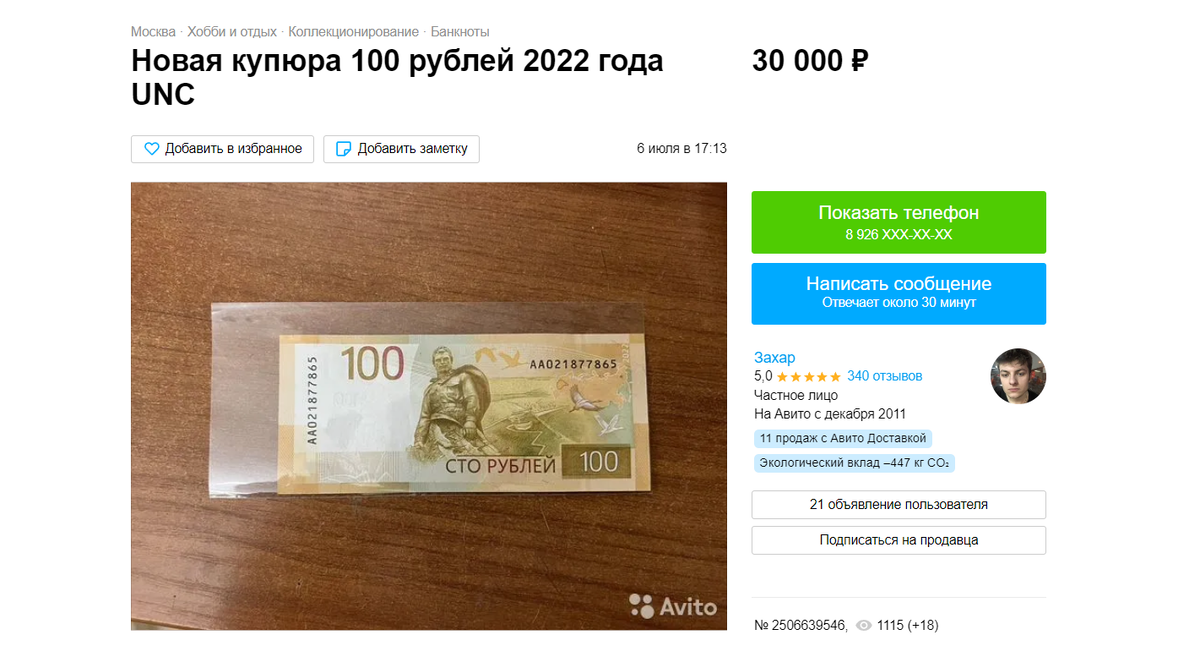Click the eye views icon near 1115
Image resolution: width=1200 pixels, height=646 pixels.
tap(864, 626)
